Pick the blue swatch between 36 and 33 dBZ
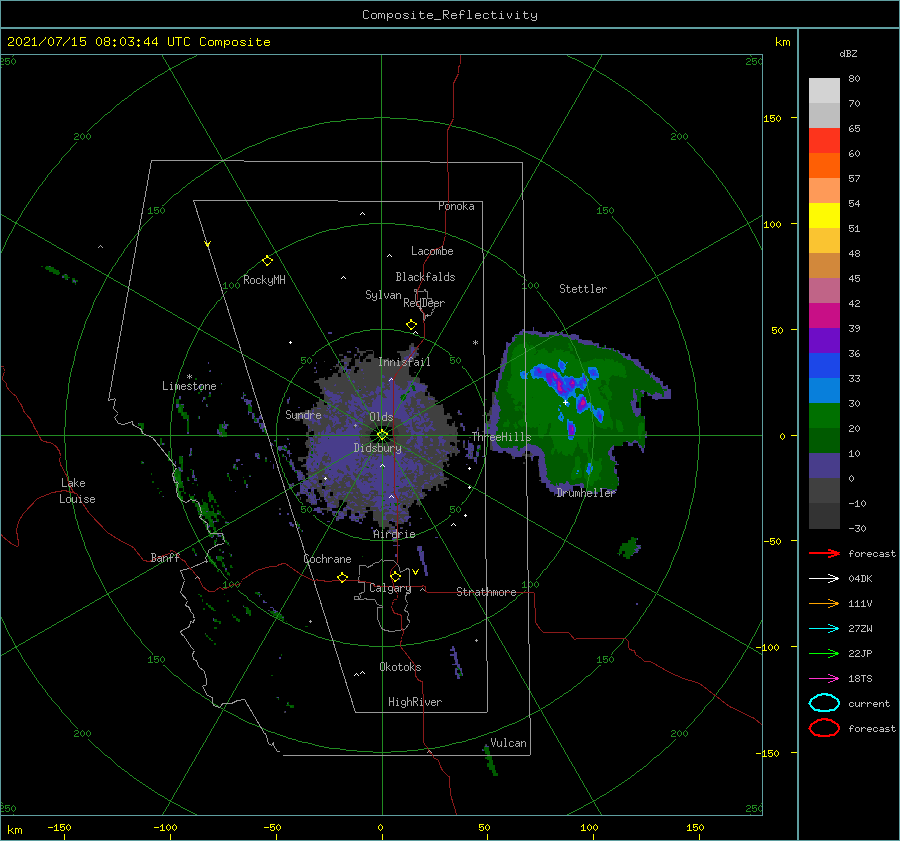The width and height of the screenshot is (900, 841). click(824, 366)
